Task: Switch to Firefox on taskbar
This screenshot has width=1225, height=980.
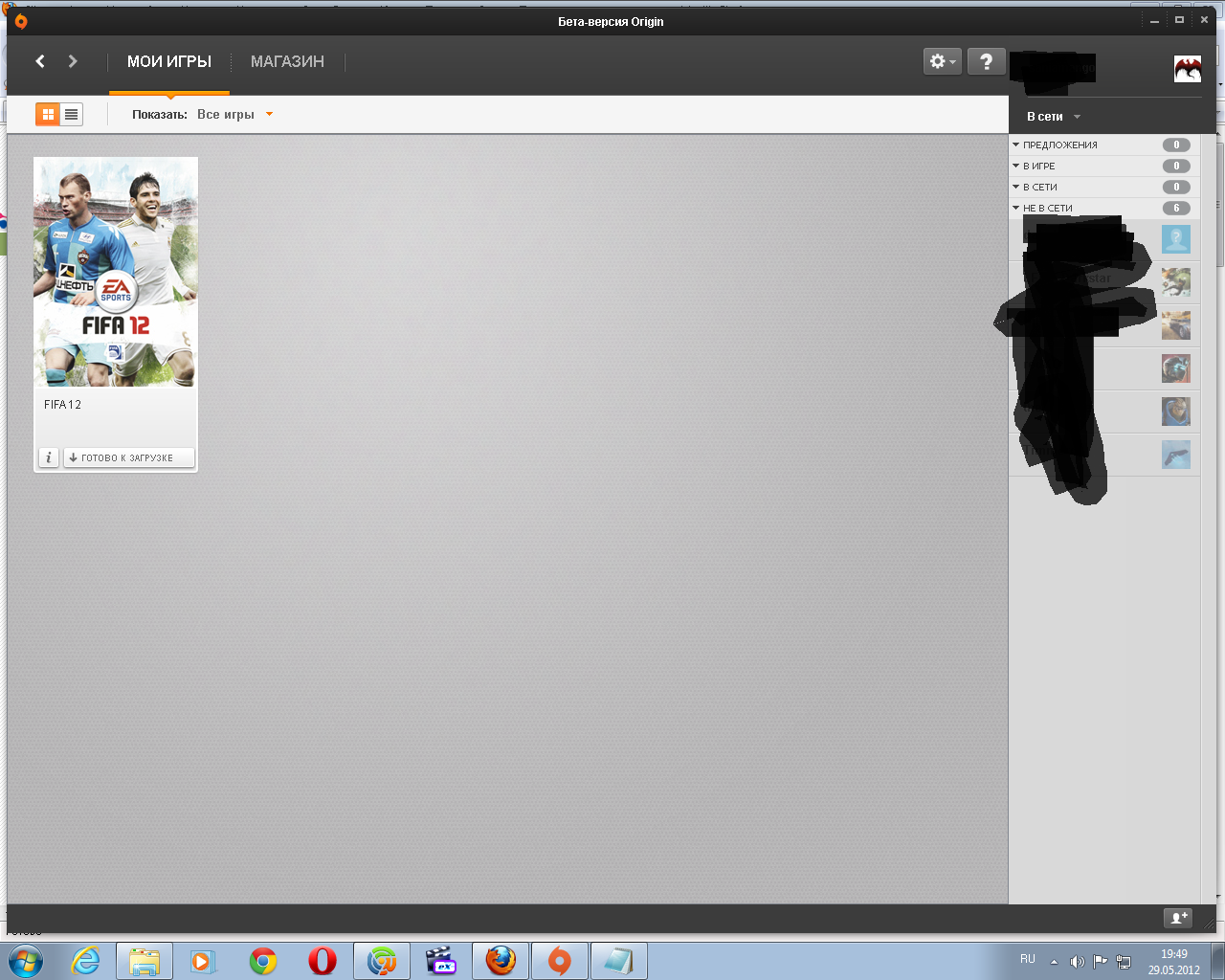Action: click(501, 961)
